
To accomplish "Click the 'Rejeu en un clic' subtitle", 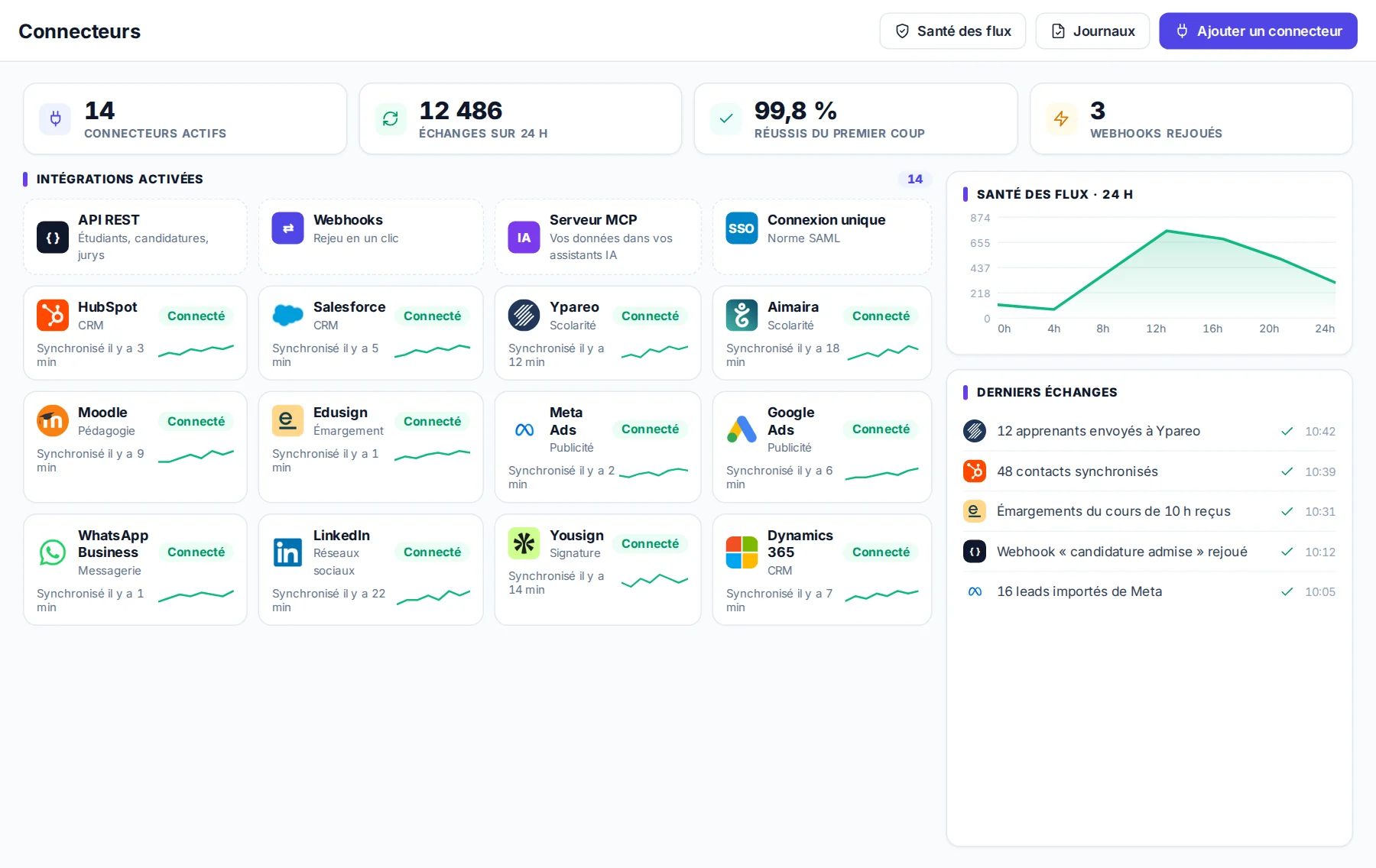I will [x=355, y=238].
